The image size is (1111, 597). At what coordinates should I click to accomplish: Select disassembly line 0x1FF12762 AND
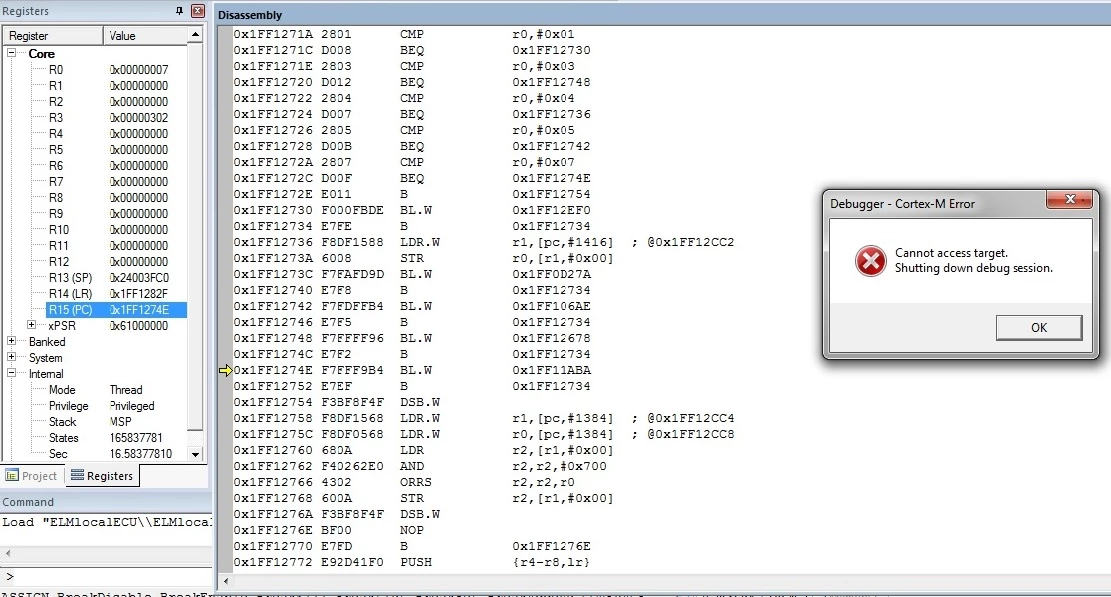(420, 466)
